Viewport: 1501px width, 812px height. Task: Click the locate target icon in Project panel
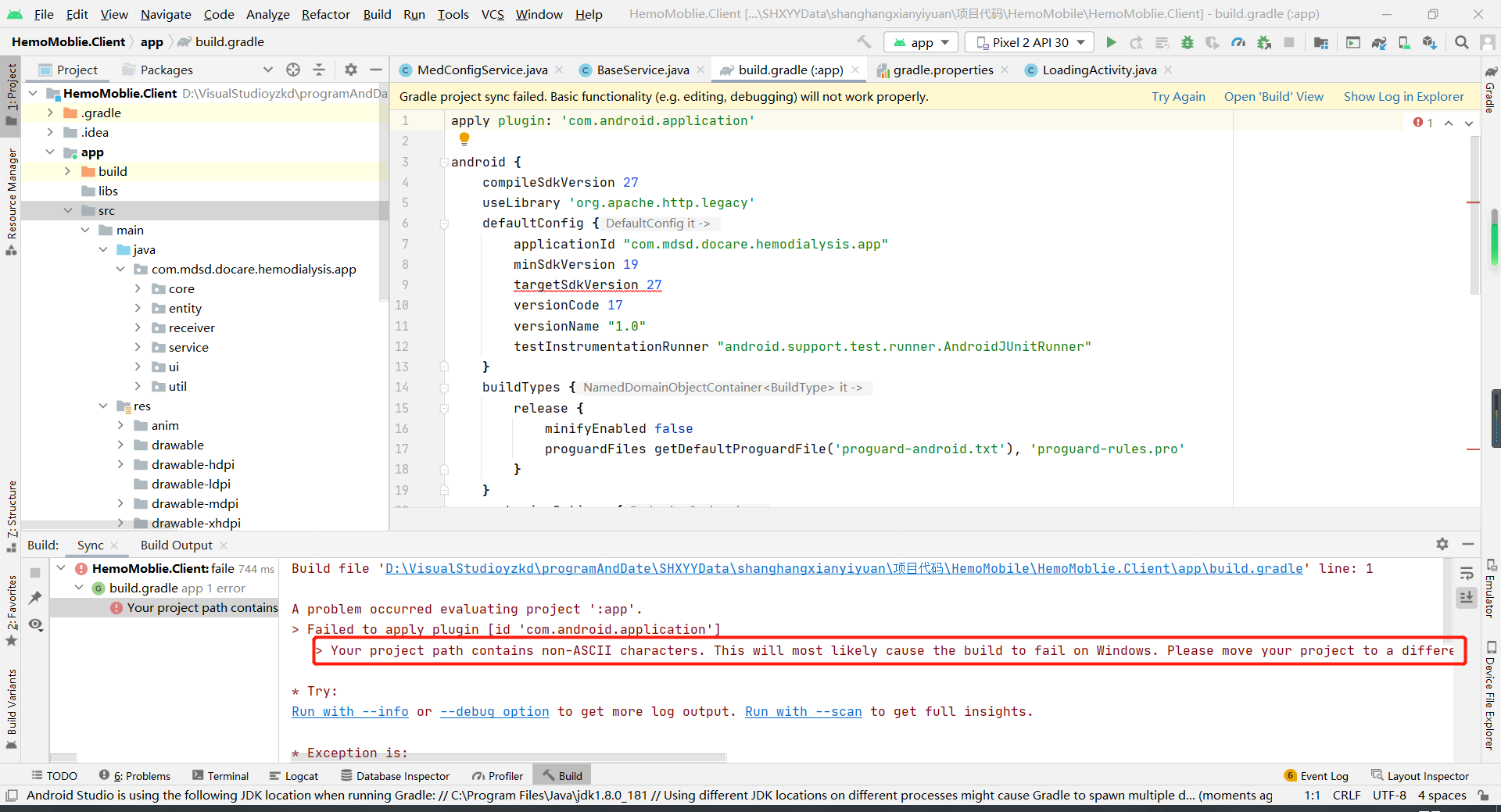click(293, 70)
